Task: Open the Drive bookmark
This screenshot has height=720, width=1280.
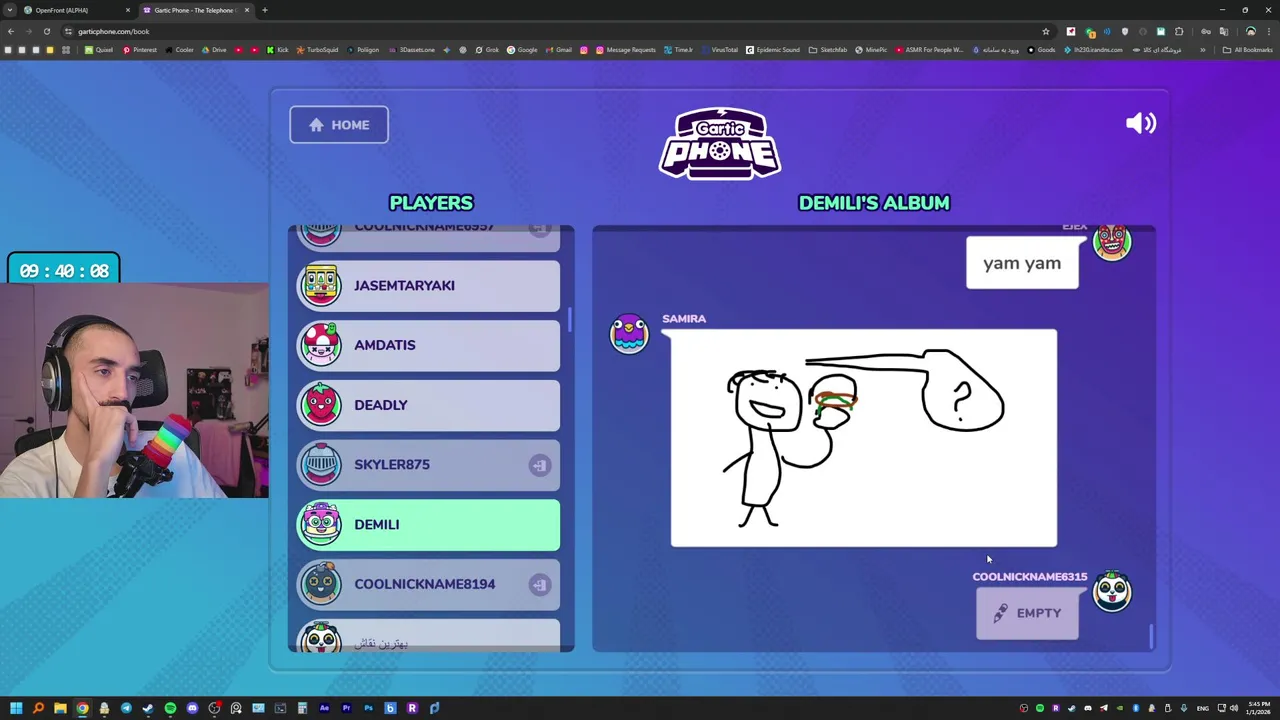Action: [x=213, y=50]
